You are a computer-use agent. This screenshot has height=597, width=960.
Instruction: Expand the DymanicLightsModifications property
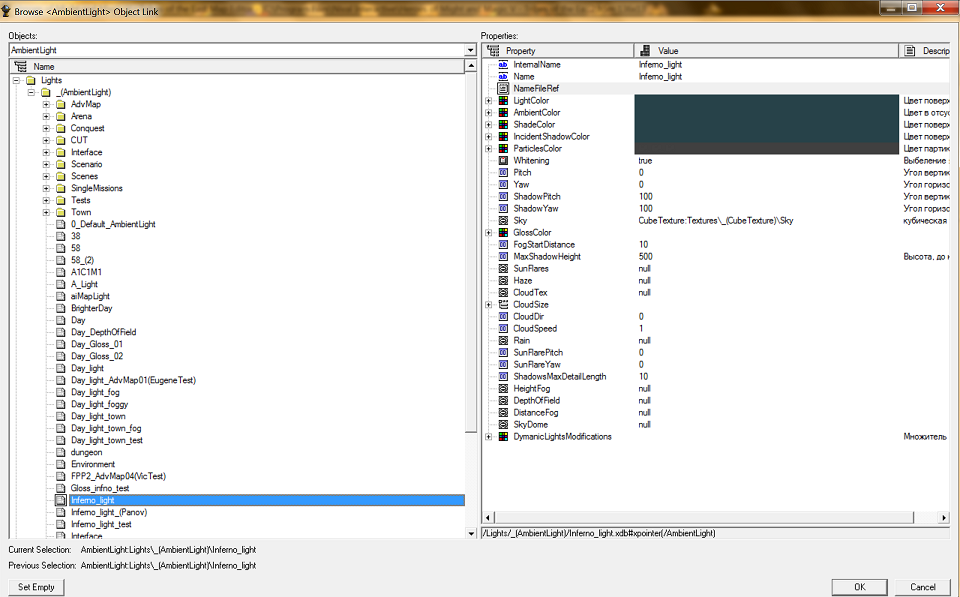(489, 437)
